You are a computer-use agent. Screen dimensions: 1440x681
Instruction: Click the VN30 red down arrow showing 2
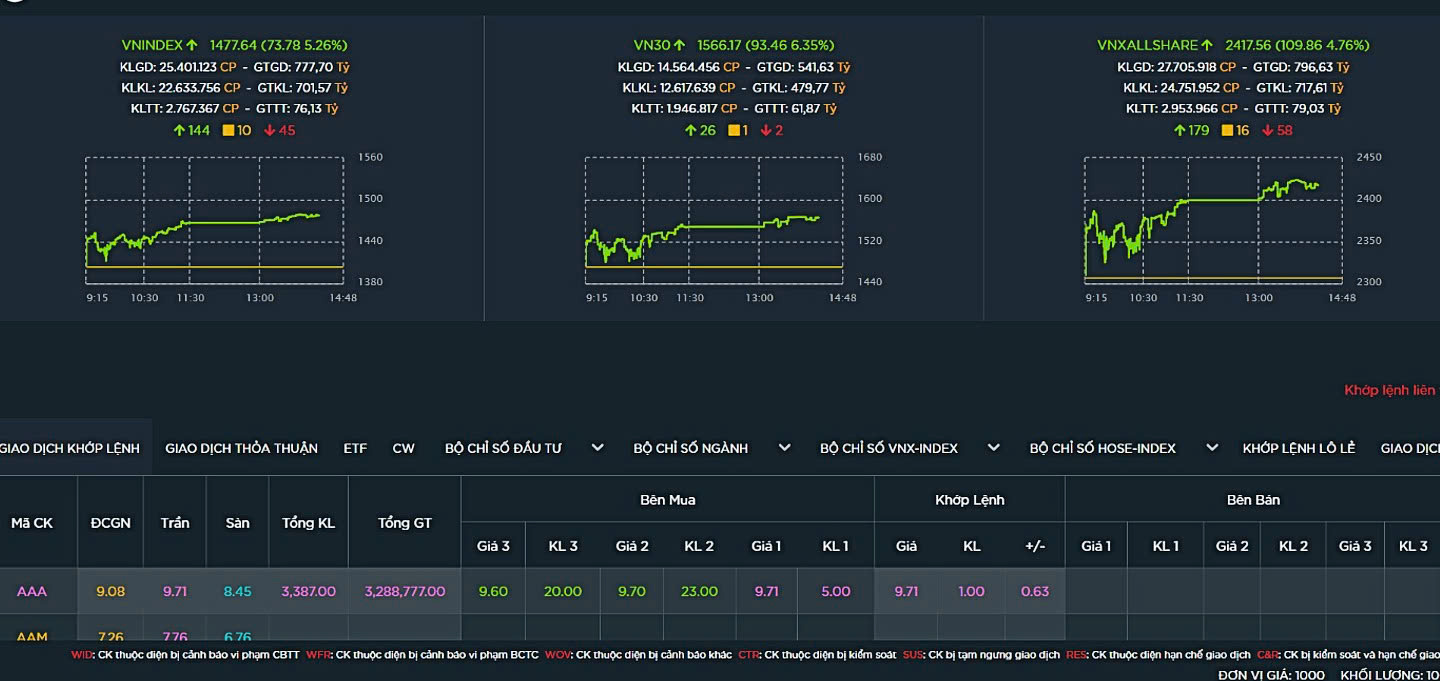765,130
